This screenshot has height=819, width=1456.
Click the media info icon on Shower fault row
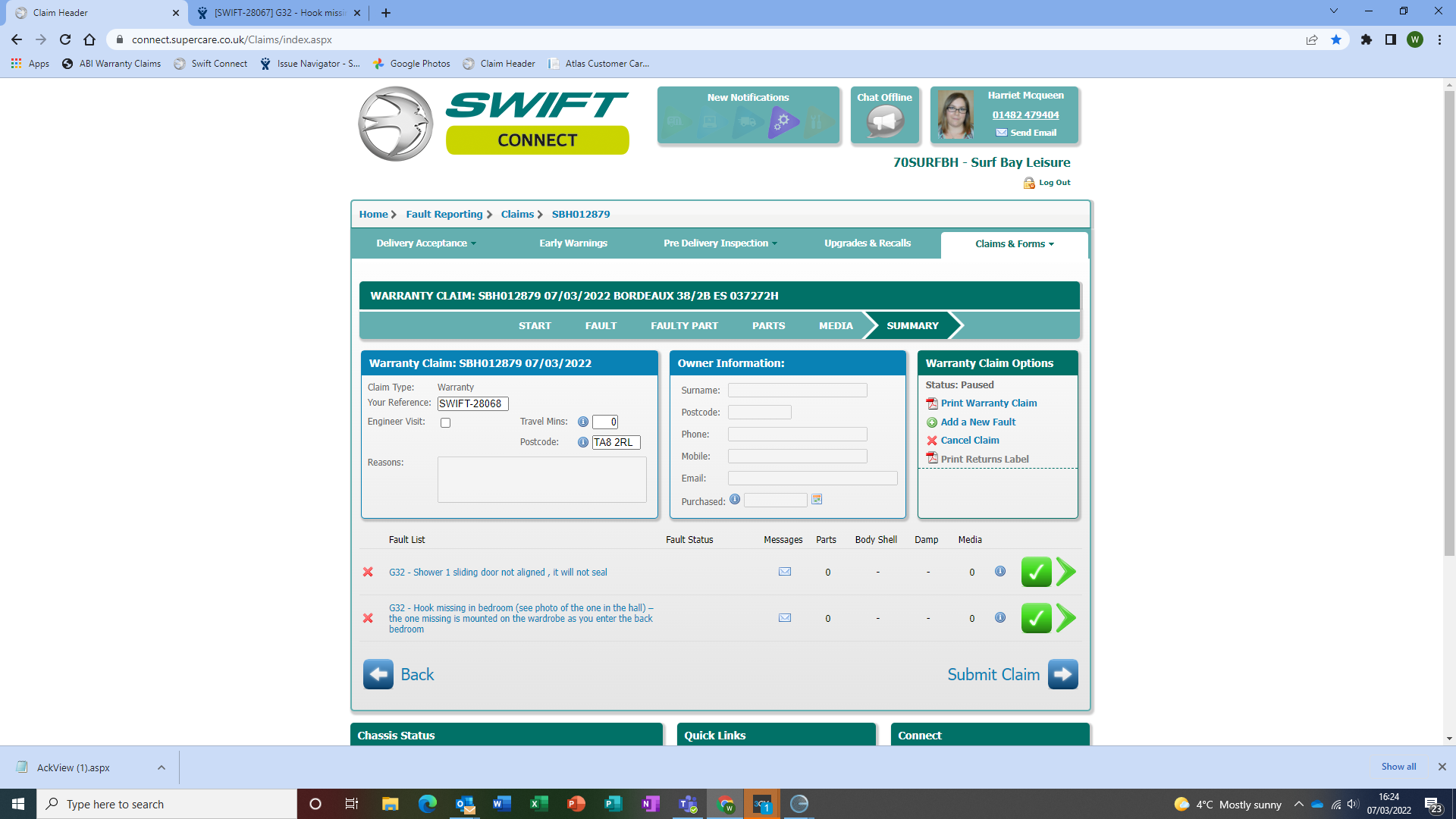tap(1000, 571)
